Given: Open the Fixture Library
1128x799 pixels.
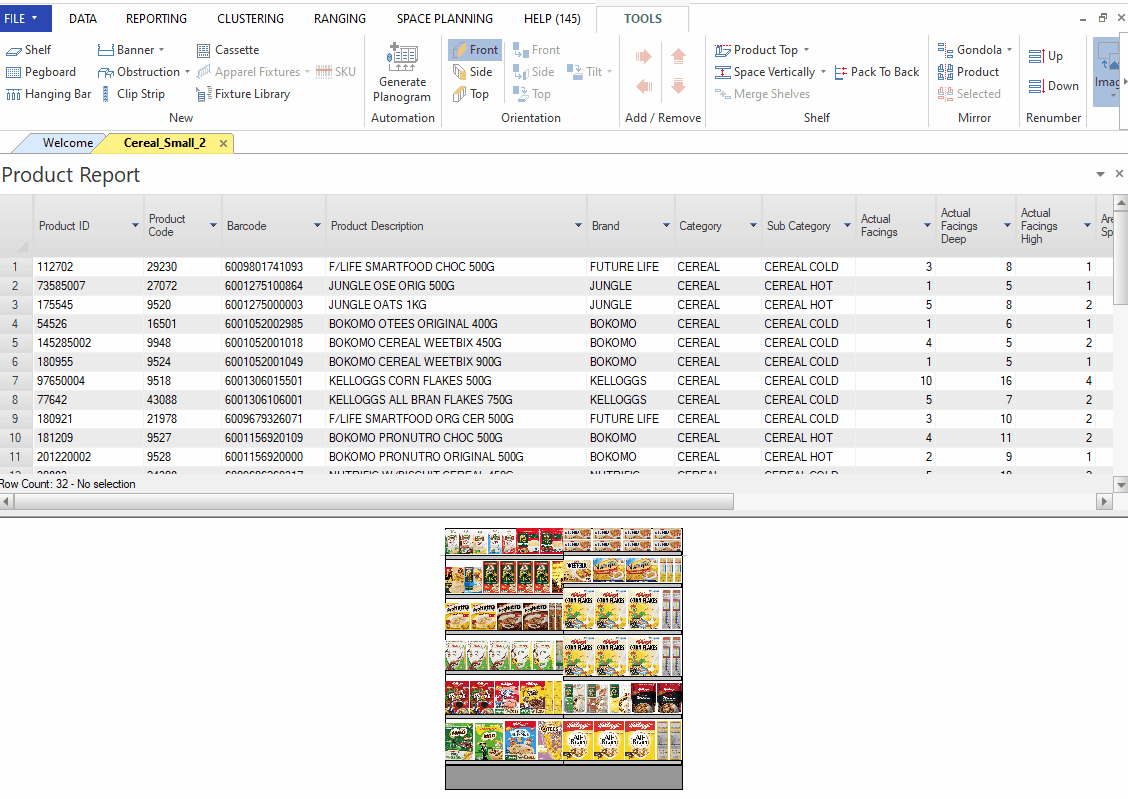Looking at the screenshot, I should pyautogui.click(x=243, y=94).
